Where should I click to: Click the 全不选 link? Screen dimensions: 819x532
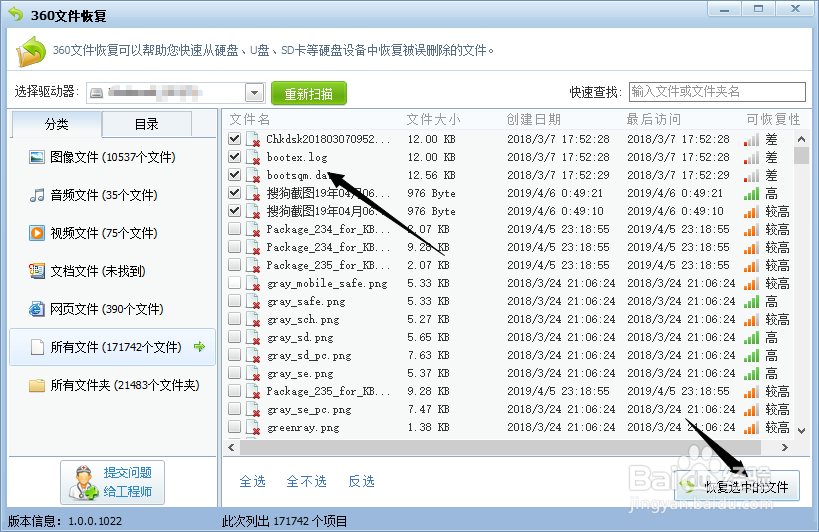tap(307, 481)
